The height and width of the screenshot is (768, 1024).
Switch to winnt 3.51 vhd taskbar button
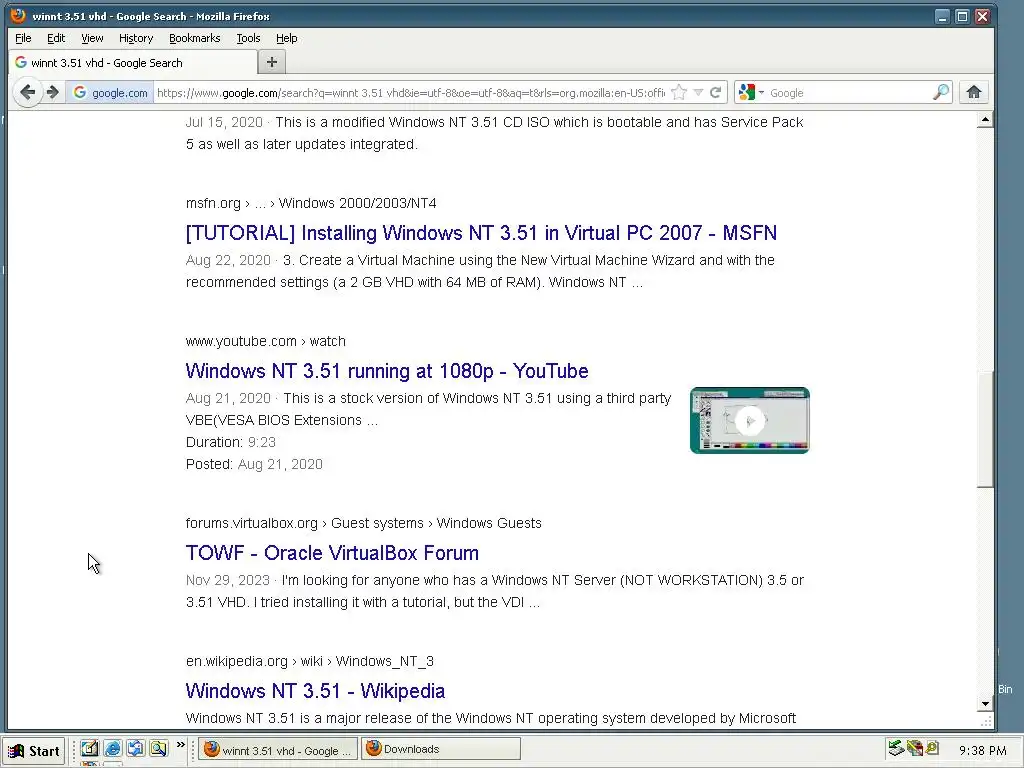coord(278,750)
